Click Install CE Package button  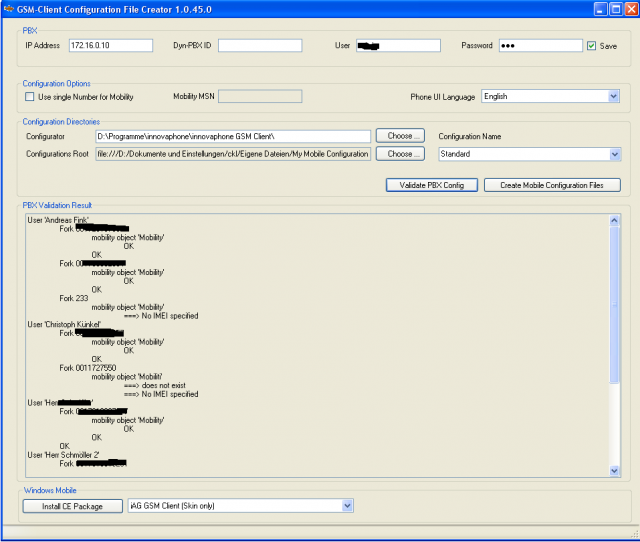pyautogui.click(x=72, y=506)
